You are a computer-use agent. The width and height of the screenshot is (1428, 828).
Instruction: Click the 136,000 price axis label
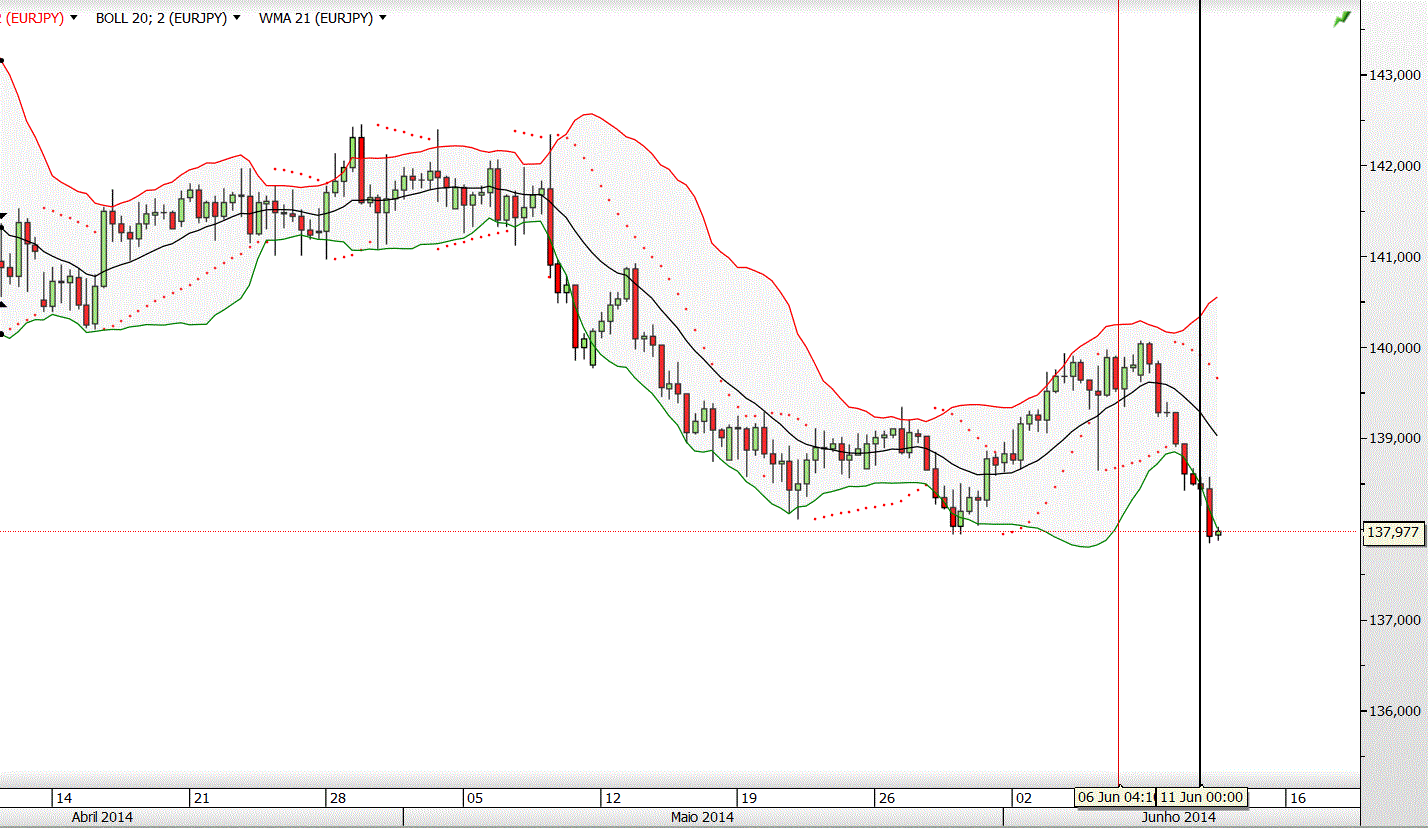click(1394, 711)
